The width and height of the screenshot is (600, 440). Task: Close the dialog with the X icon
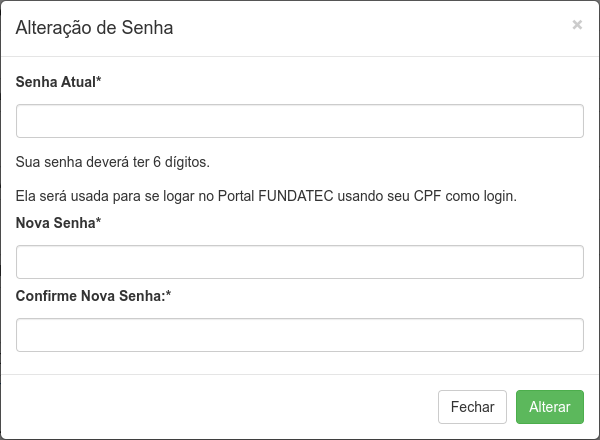(577, 25)
